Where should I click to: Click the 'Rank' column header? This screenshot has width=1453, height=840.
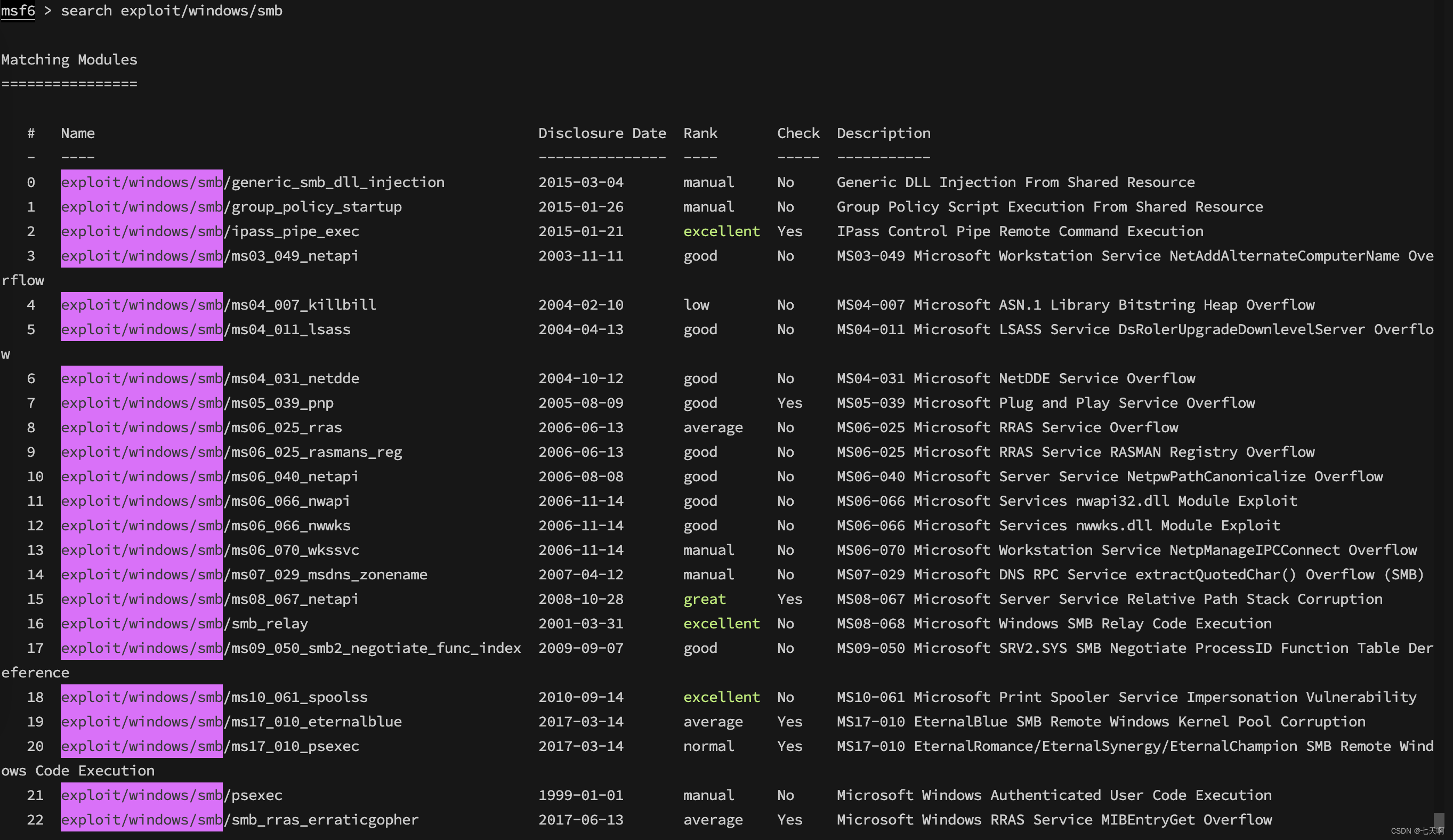tap(700, 133)
